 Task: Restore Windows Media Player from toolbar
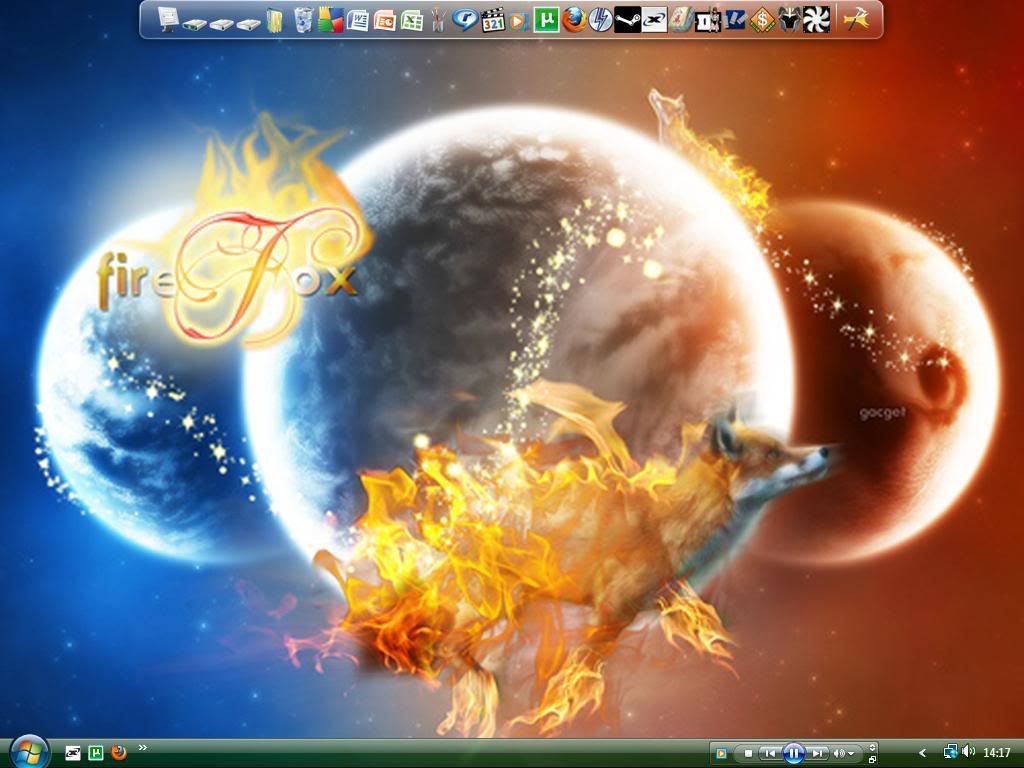(872, 760)
